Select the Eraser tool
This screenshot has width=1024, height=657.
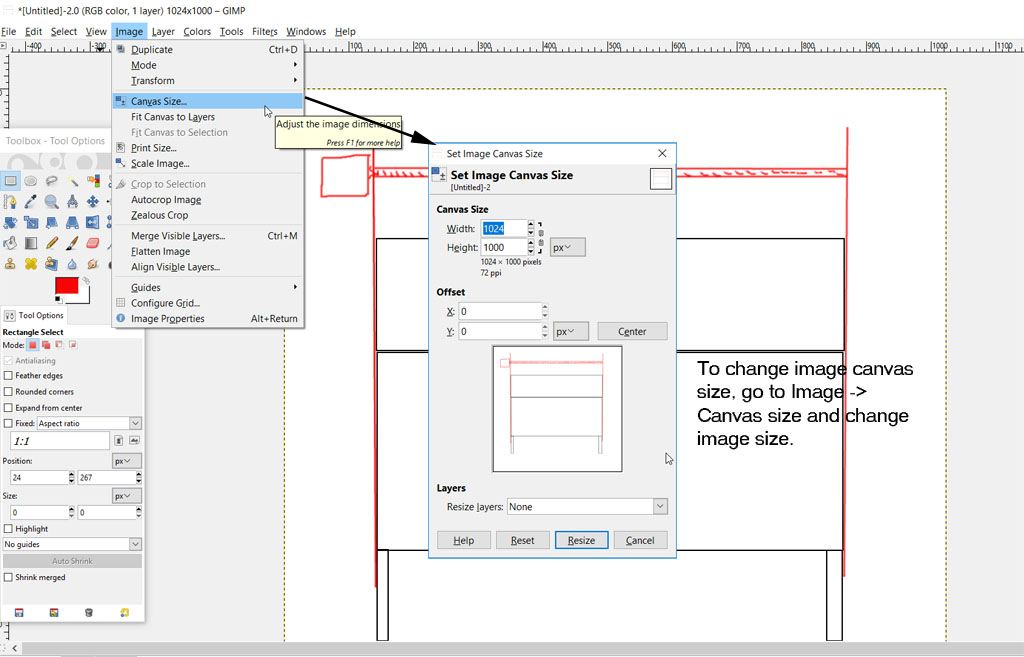[93, 244]
